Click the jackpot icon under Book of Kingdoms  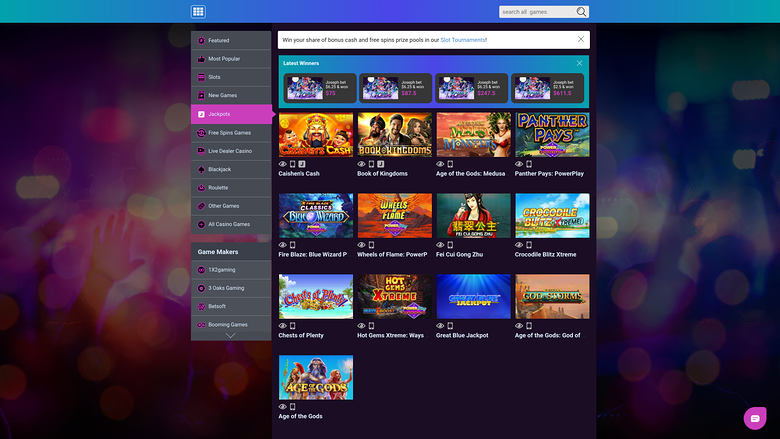click(381, 164)
